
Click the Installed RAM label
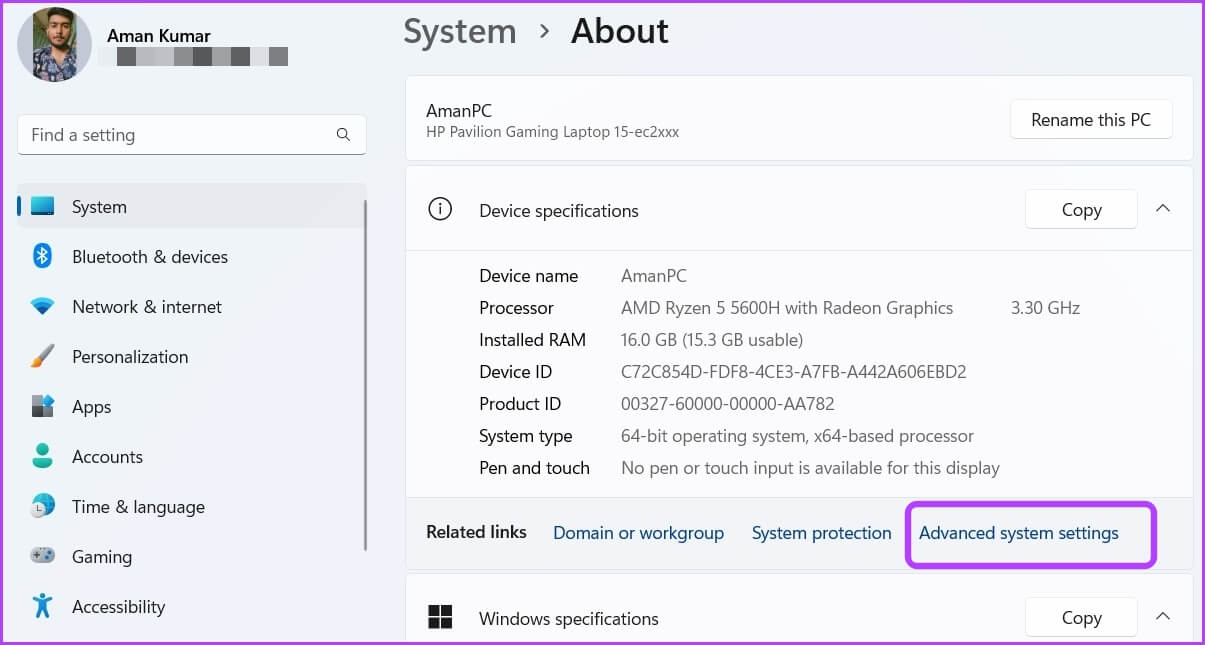click(x=532, y=340)
